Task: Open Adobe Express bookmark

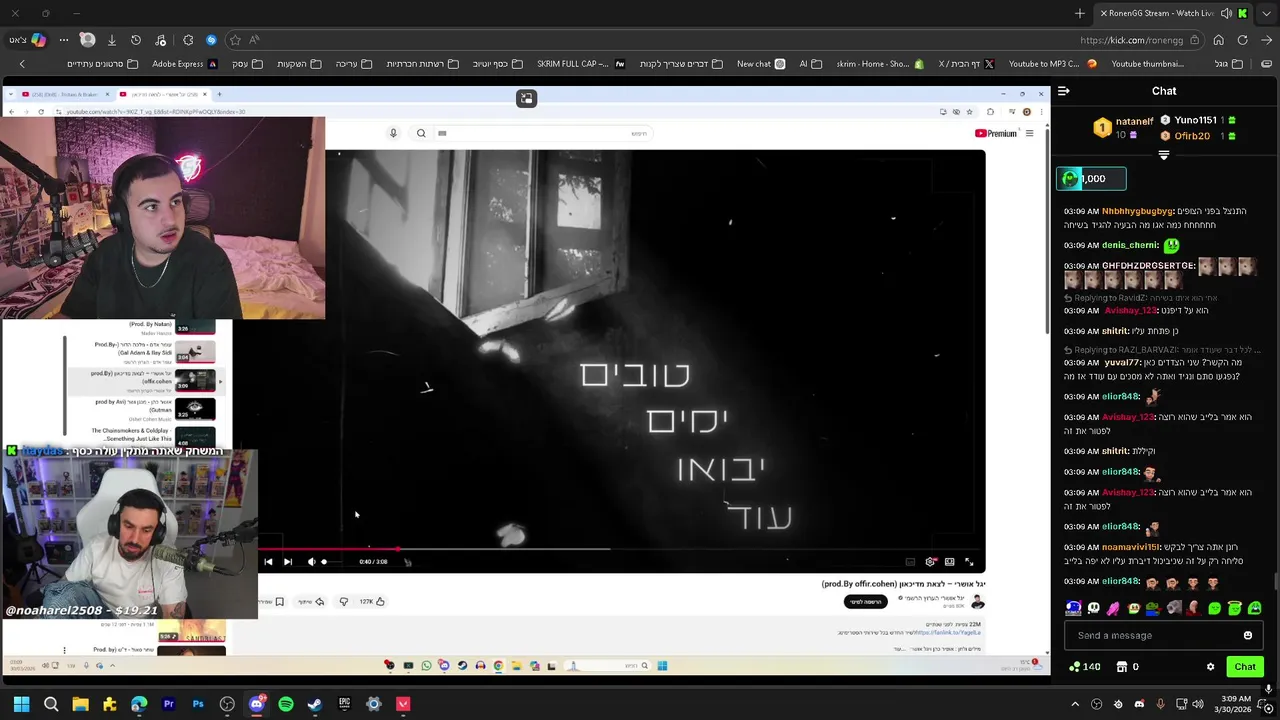Action: [x=185, y=64]
